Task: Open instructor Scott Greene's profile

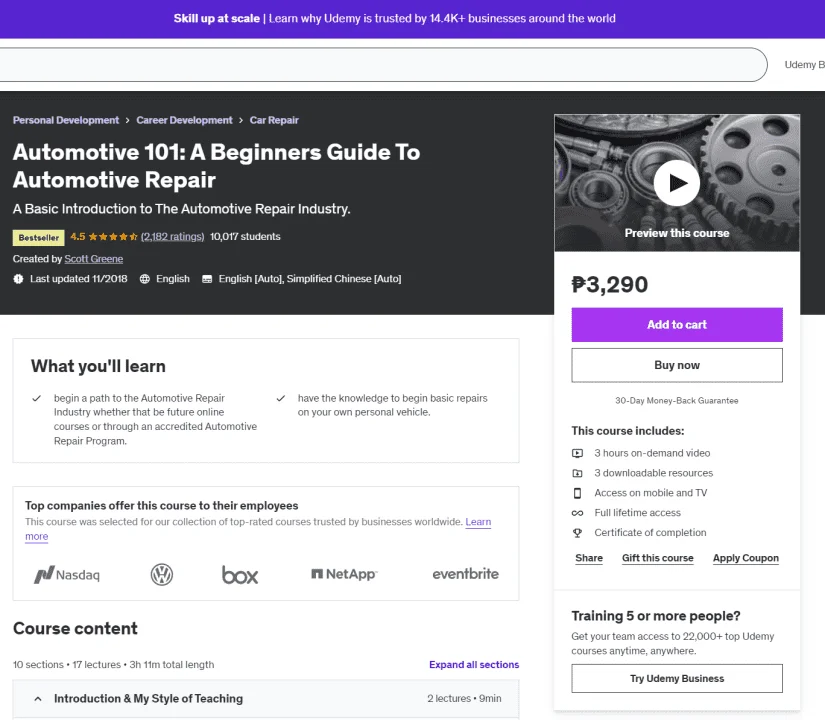Action: coord(94,259)
